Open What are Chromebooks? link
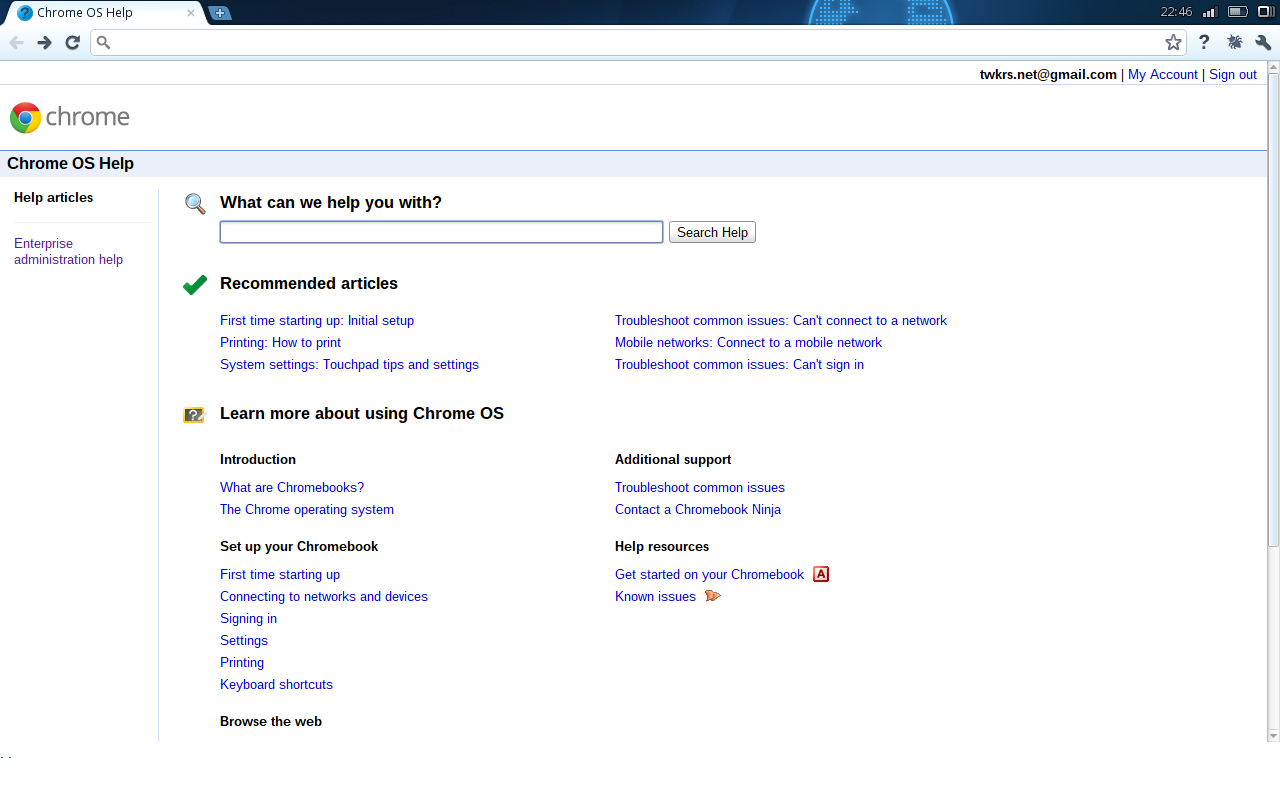1280x800 pixels. 292,487
